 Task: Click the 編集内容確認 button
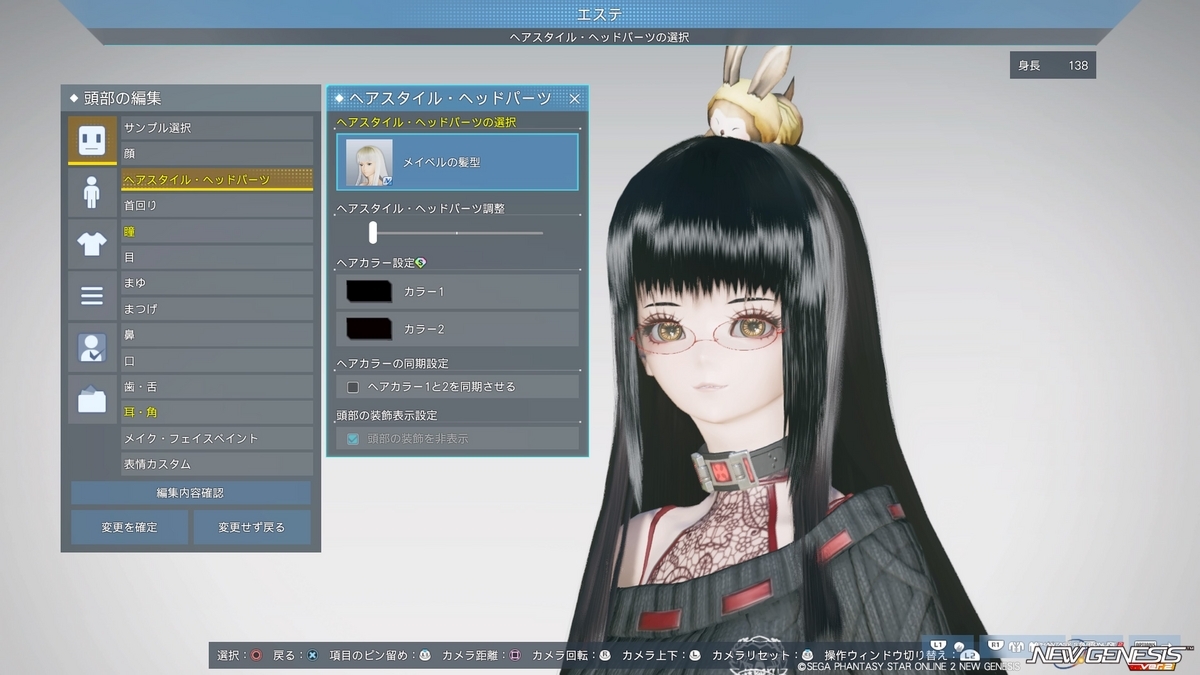tap(191, 493)
